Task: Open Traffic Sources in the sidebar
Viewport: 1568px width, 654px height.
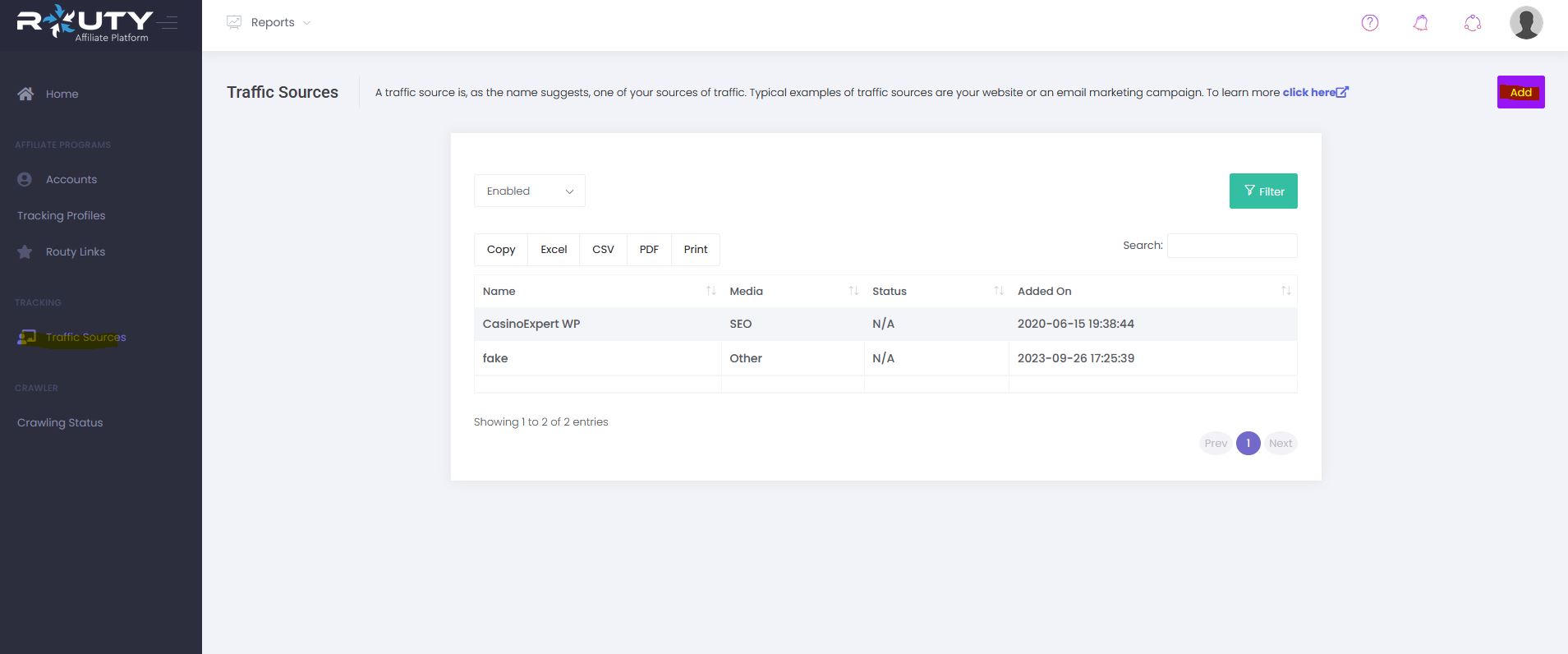Action: [86, 337]
